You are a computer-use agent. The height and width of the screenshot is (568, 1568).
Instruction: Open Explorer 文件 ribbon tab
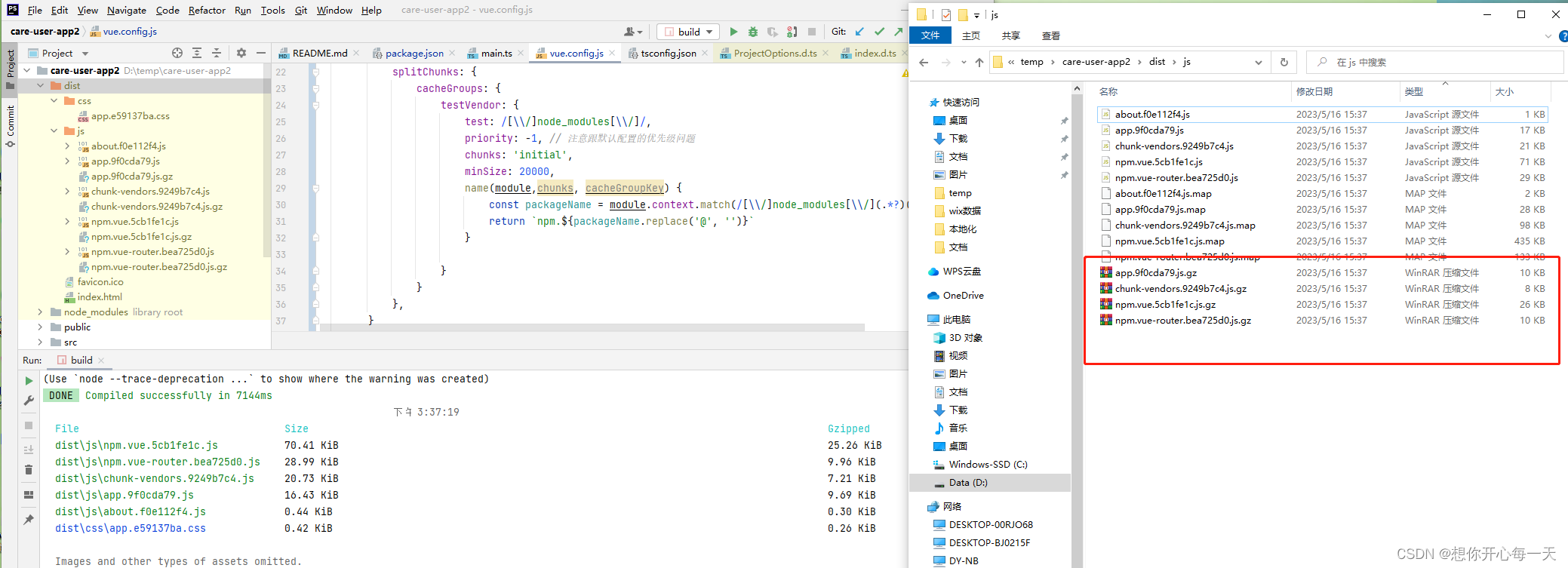pyautogui.click(x=930, y=35)
